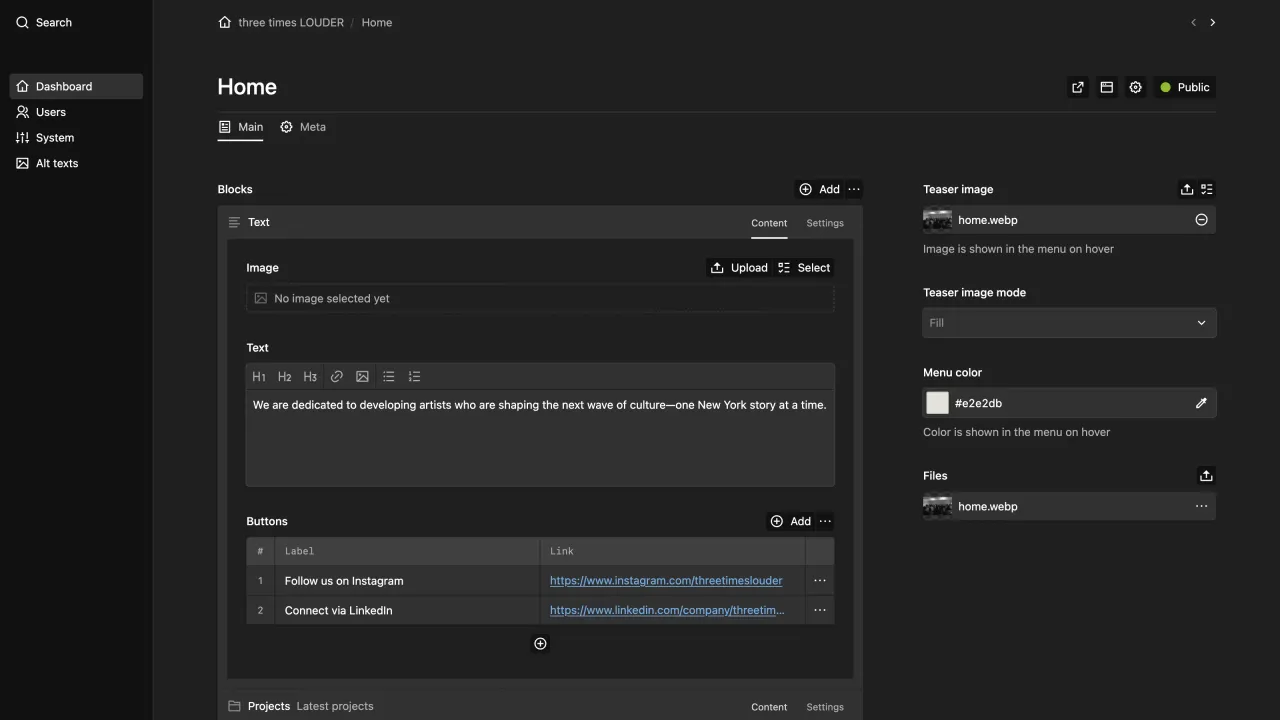Go to three times LOUDER breadcrumb link
Viewport: 1280px width, 720px height.
pyautogui.click(x=291, y=22)
